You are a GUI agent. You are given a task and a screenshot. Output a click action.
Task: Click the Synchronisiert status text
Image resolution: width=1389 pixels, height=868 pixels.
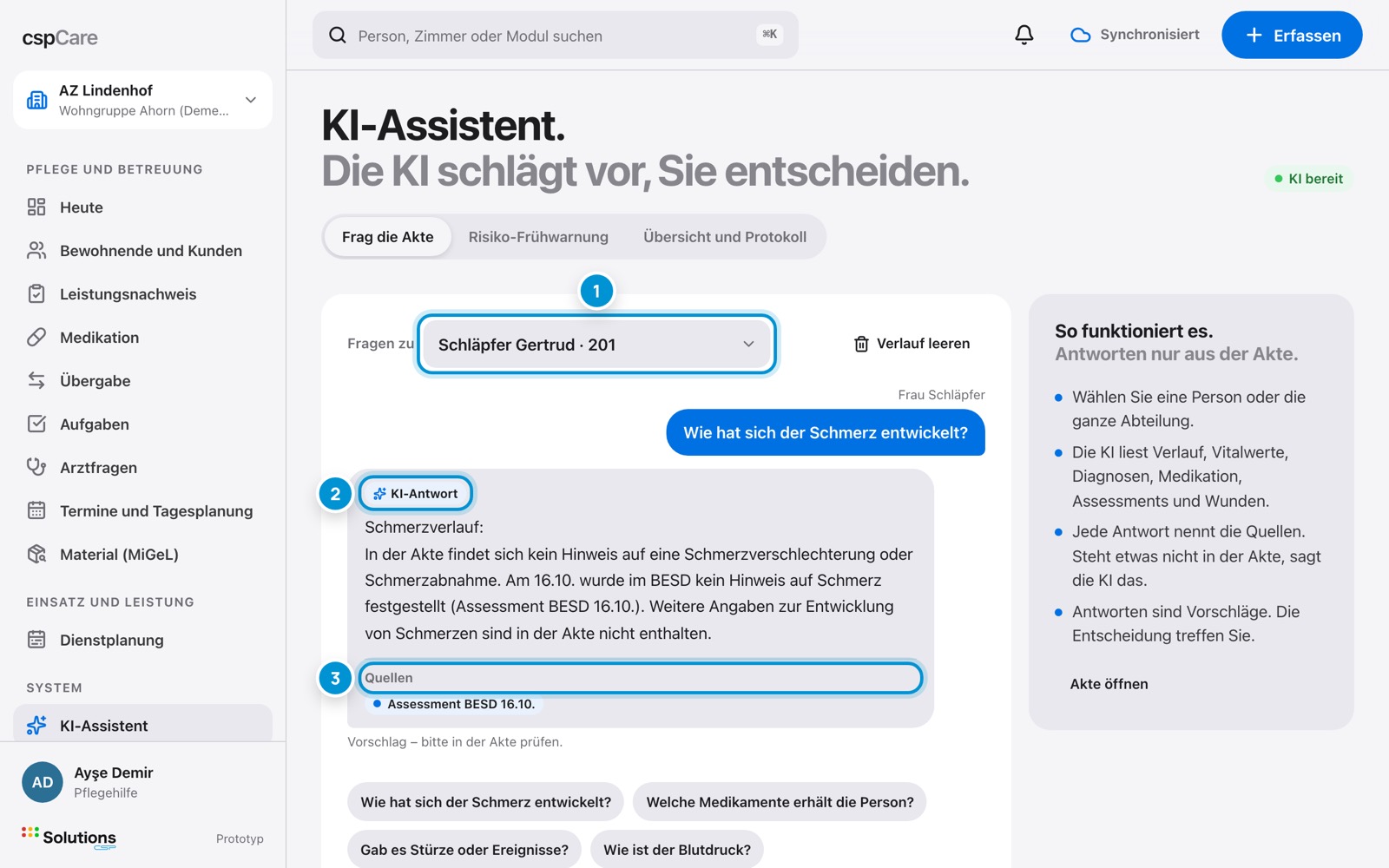(x=1149, y=35)
